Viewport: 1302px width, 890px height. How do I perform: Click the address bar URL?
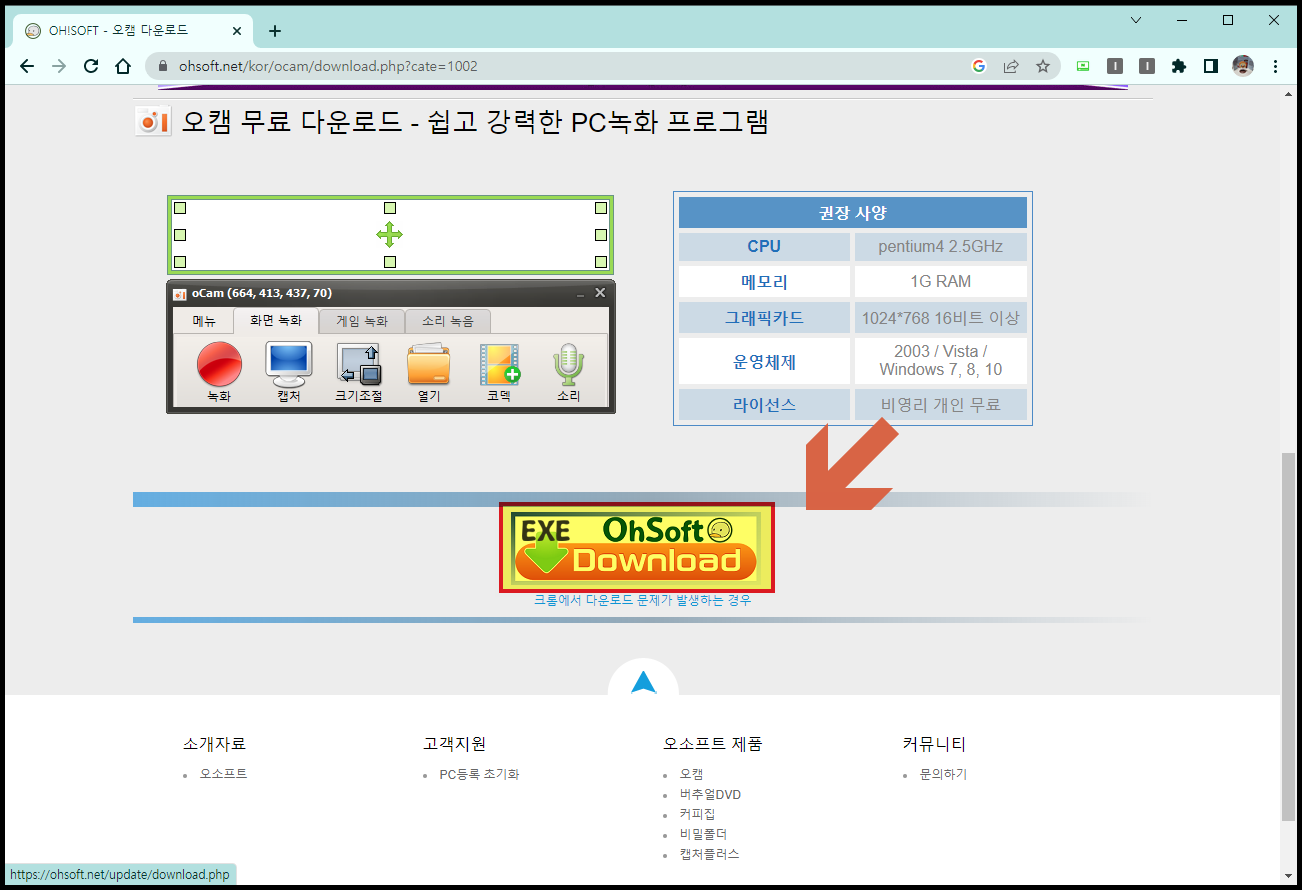tap(328, 67)
